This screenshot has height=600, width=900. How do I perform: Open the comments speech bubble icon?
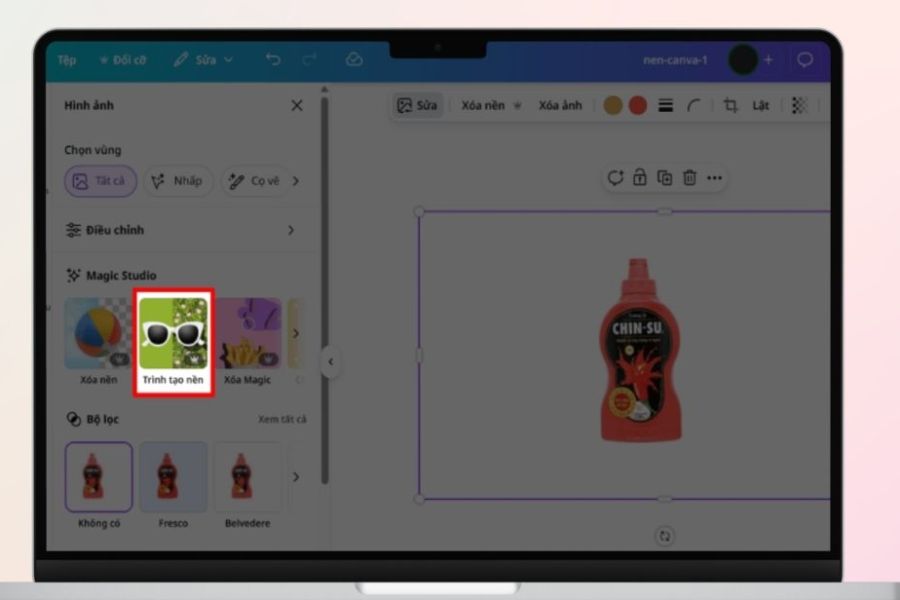805,60
